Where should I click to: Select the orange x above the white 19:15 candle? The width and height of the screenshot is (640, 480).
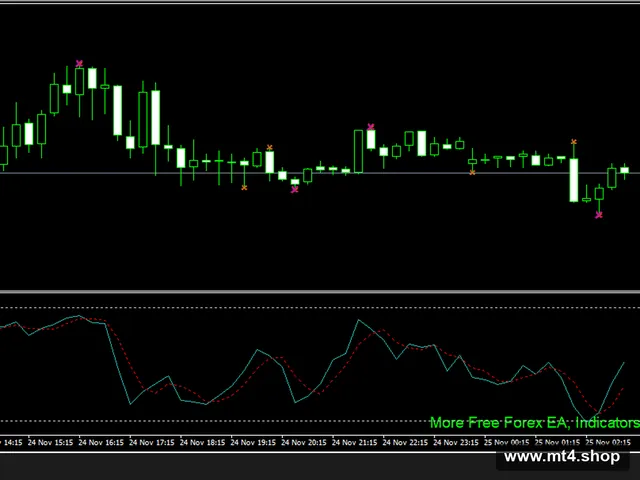[269, 147]
